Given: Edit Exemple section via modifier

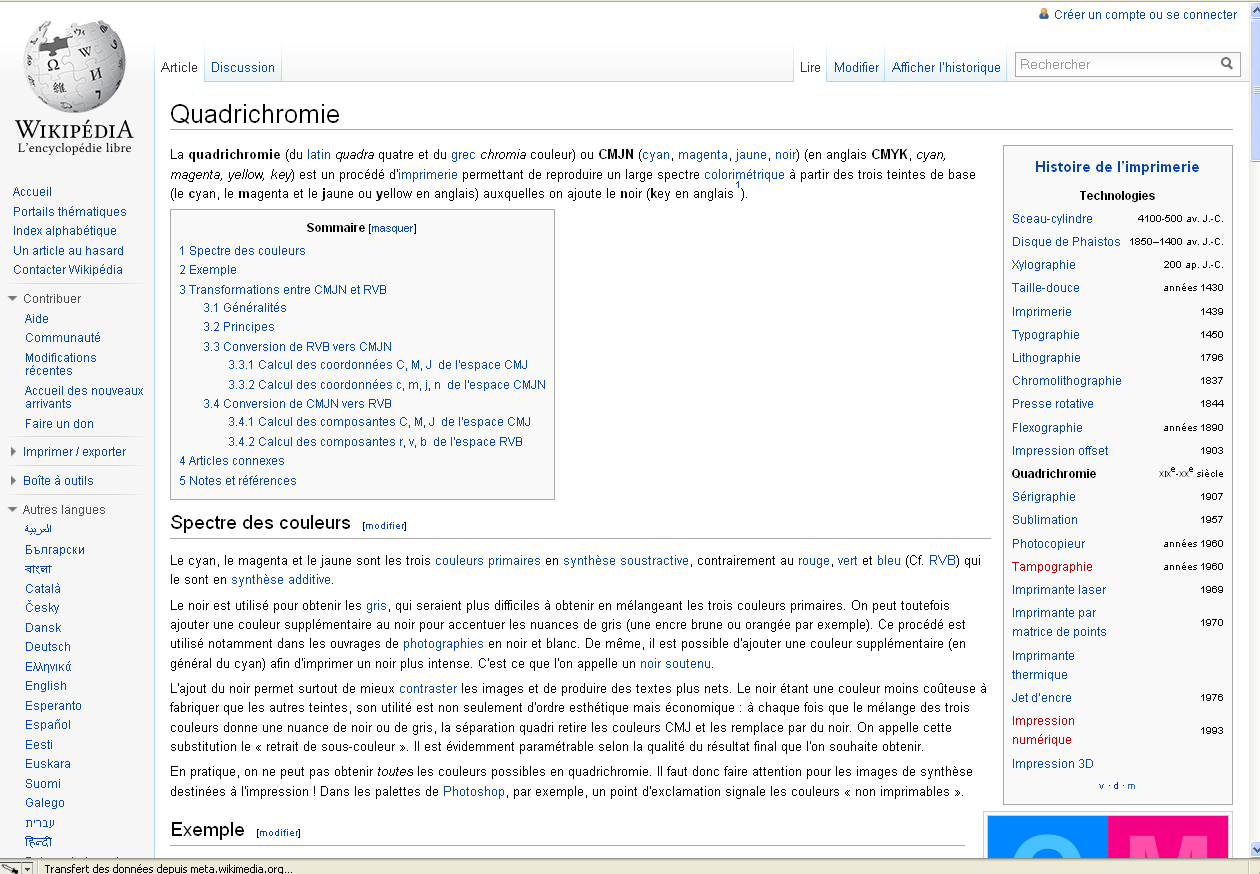Looking at the screenshot, I should click(279, 833).
